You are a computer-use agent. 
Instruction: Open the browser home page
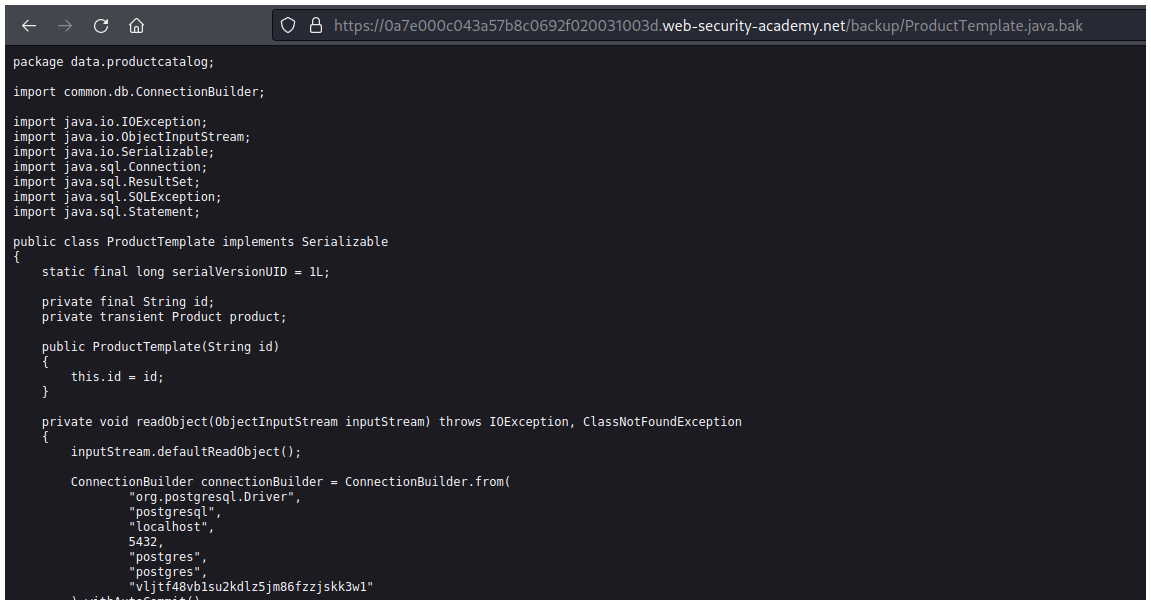click(137, 25)
